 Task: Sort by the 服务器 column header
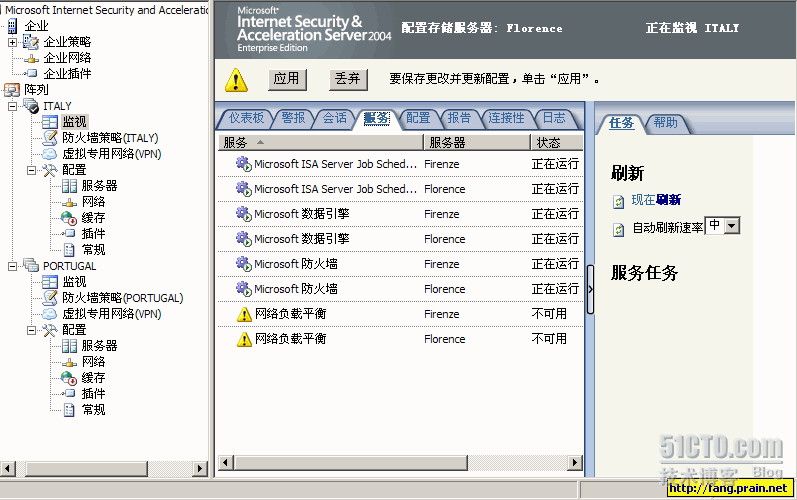tap(477, 143)
